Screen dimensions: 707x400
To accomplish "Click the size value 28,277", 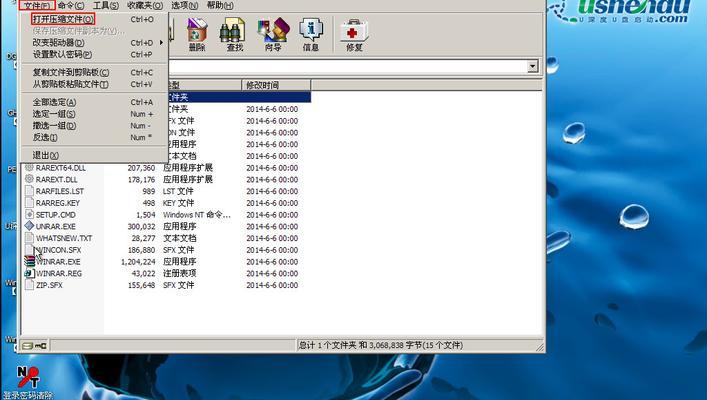I will [143, 238].
